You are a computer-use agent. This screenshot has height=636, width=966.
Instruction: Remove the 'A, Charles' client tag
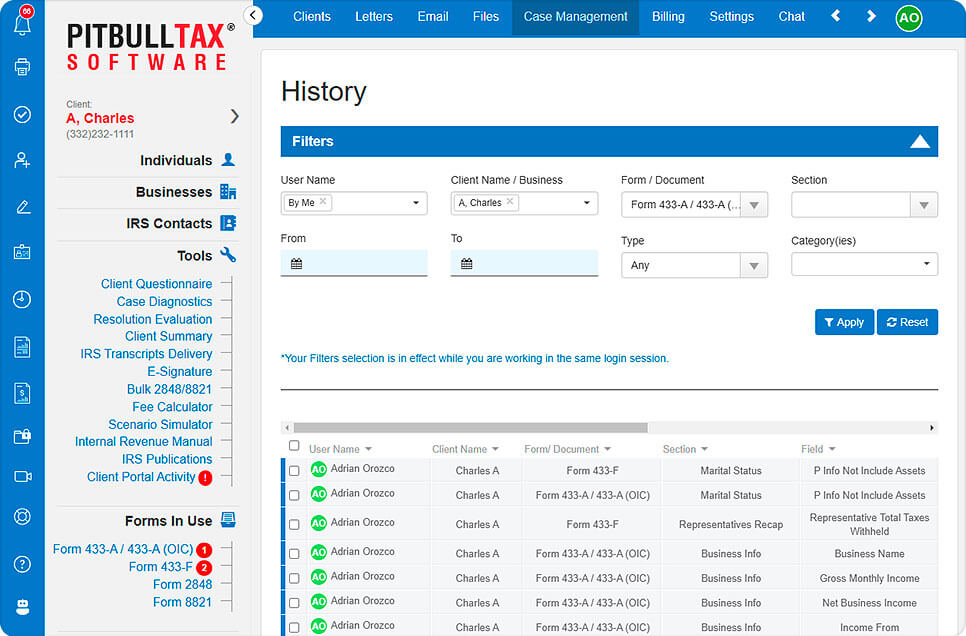tap(509, 202)
